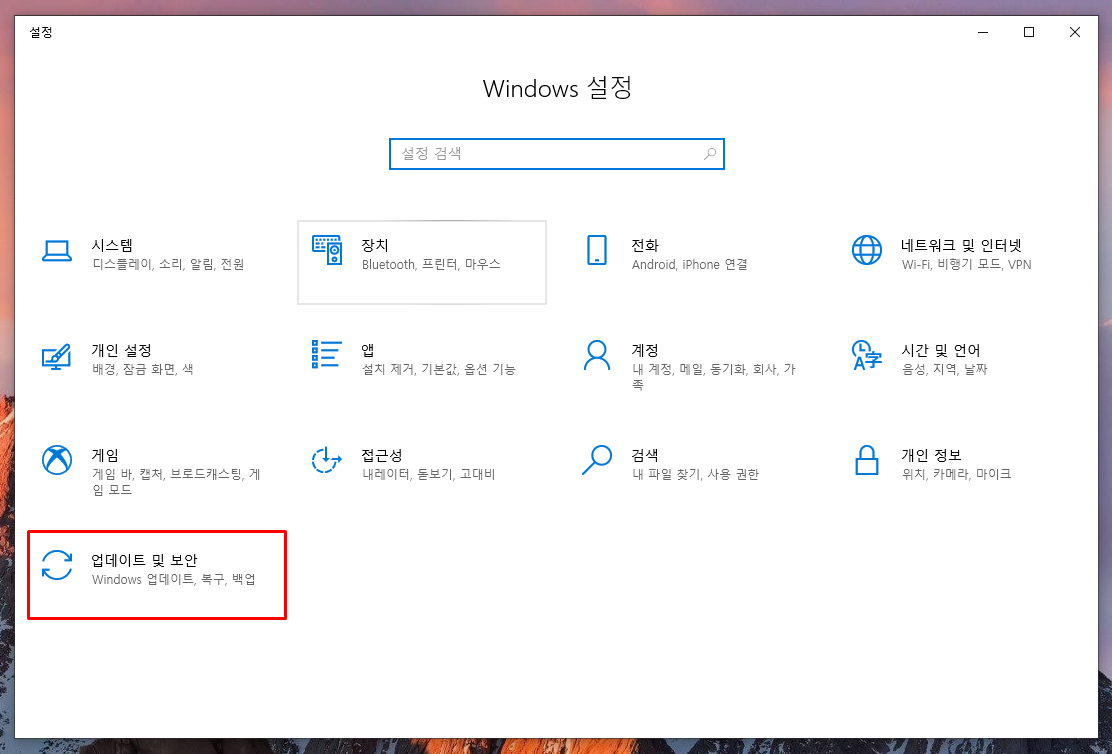
Task: Open the 개인 정보 padlock icon
Action: coord(867,460)
